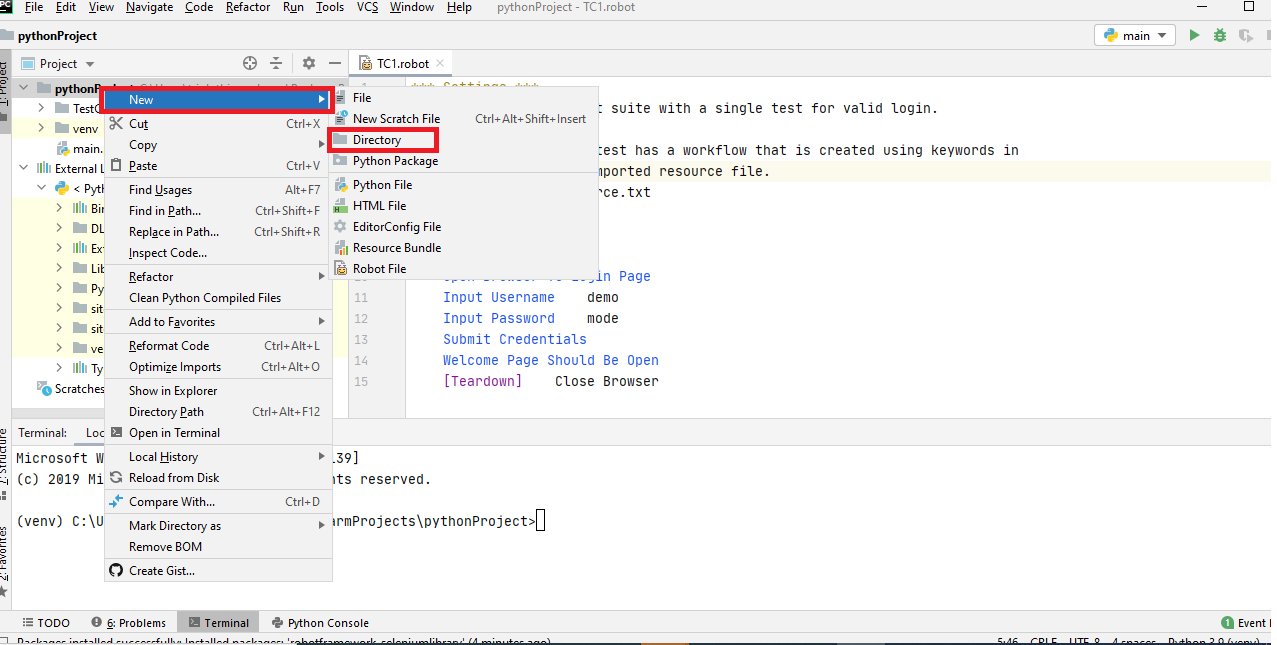Click 'Input Username' keyword in editor
Viewport: 1277px width, 645px height.
[498, 297]
